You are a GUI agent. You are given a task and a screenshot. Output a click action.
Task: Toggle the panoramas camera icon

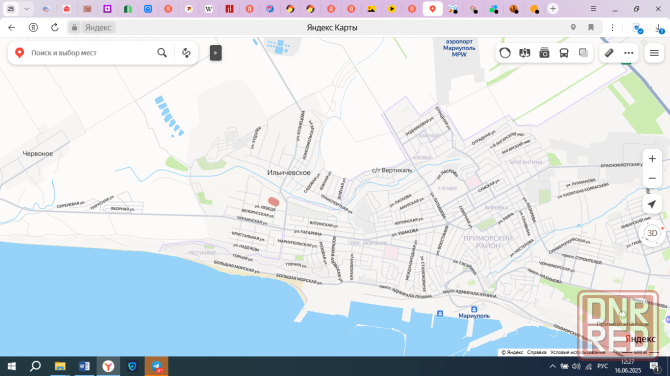(x=544, y=53)
